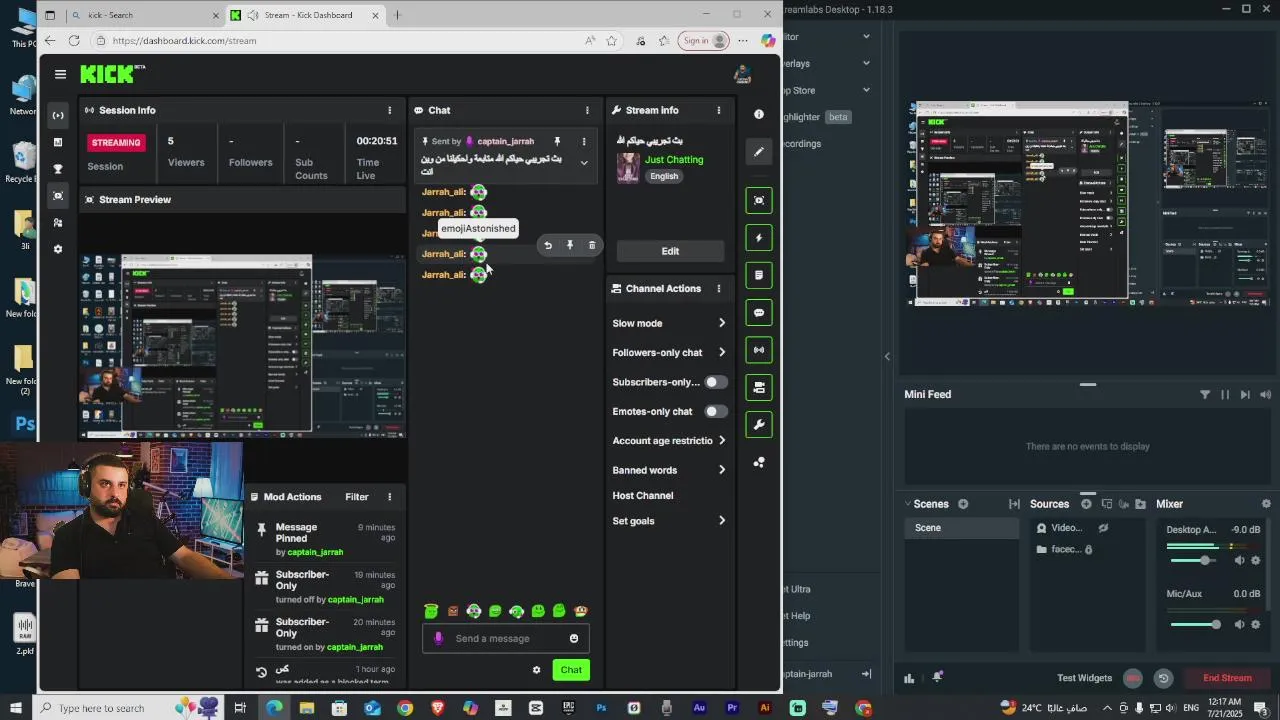Toggle the mod actions document widget icon
The image size is (1280, 720).
click(759, 275)
